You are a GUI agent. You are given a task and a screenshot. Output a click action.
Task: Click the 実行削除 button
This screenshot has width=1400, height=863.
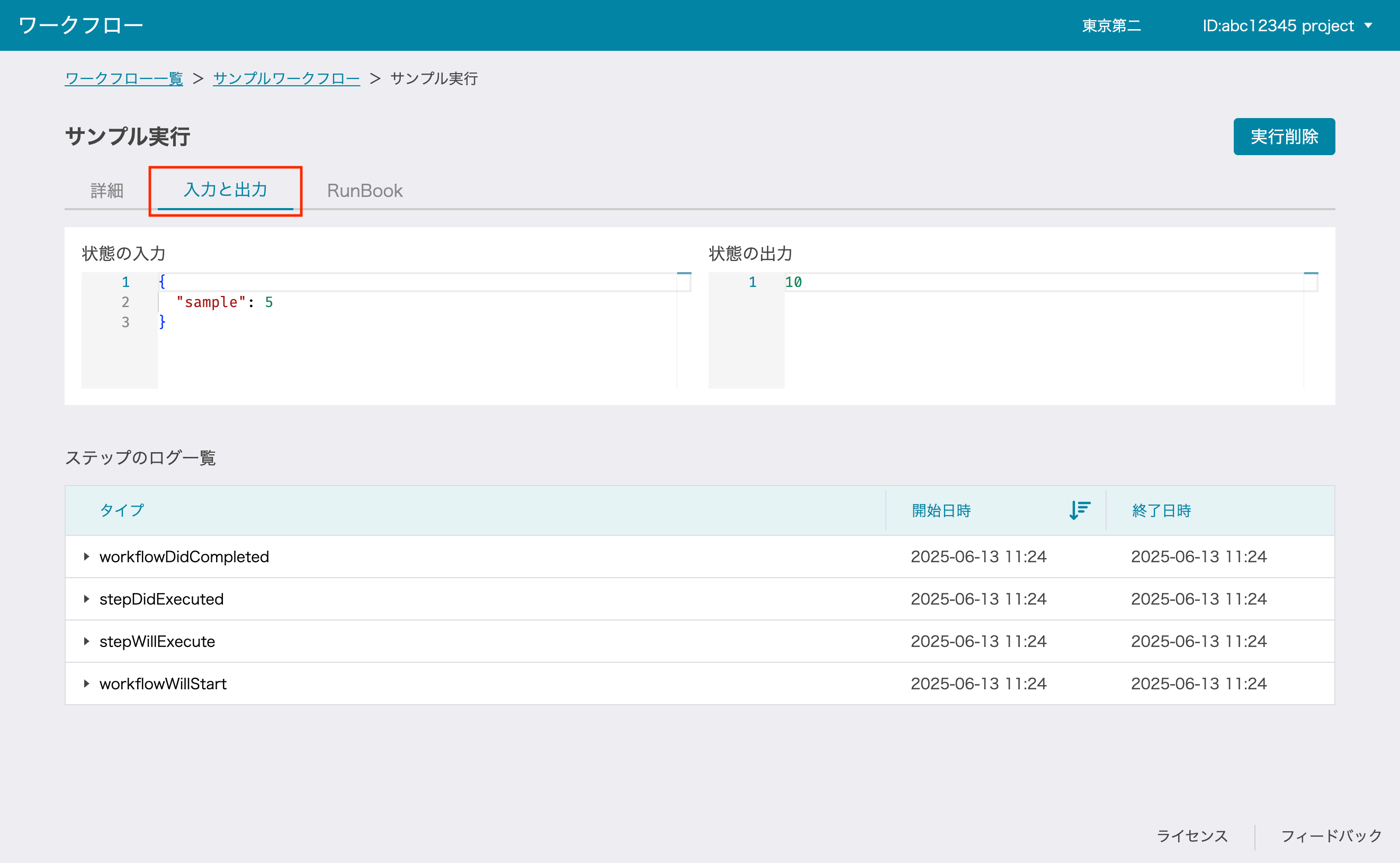pos(1284,137)
